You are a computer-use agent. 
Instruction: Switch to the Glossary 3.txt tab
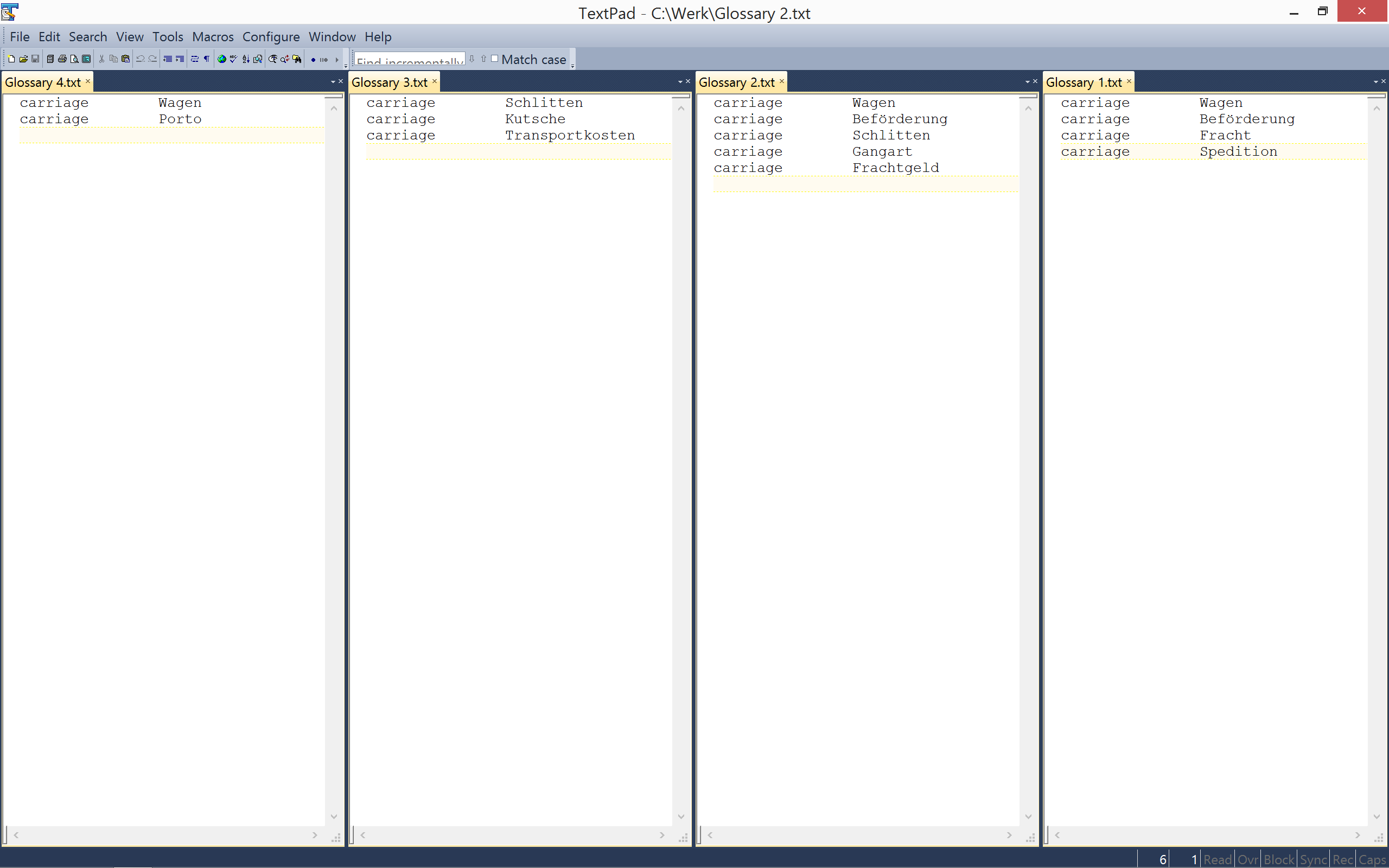pyautogui.click(x=389, y=82)
